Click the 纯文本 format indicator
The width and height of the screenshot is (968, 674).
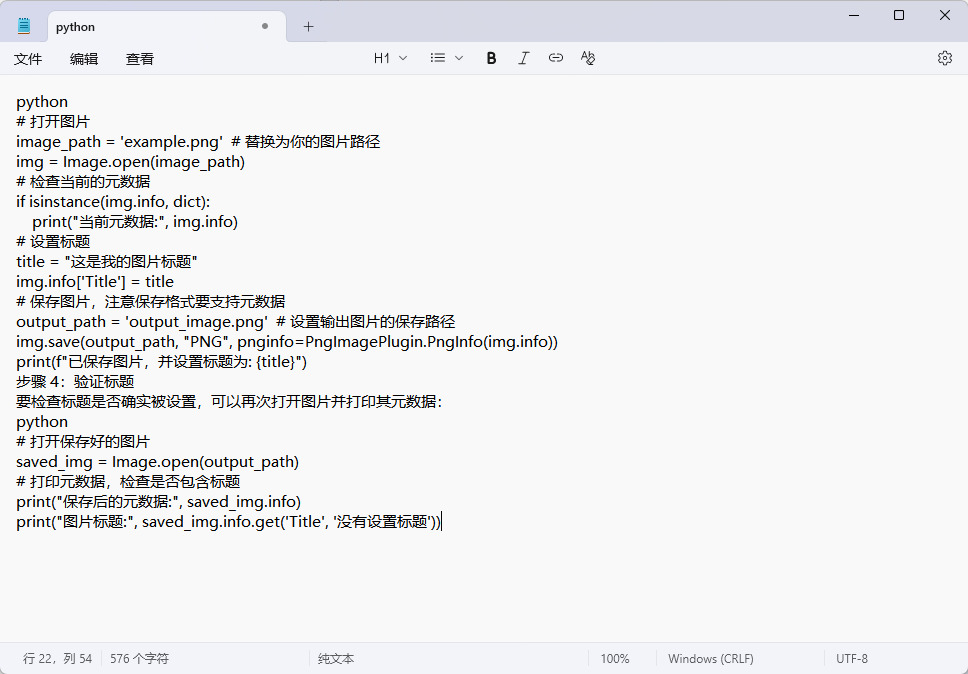pos(336,659)
